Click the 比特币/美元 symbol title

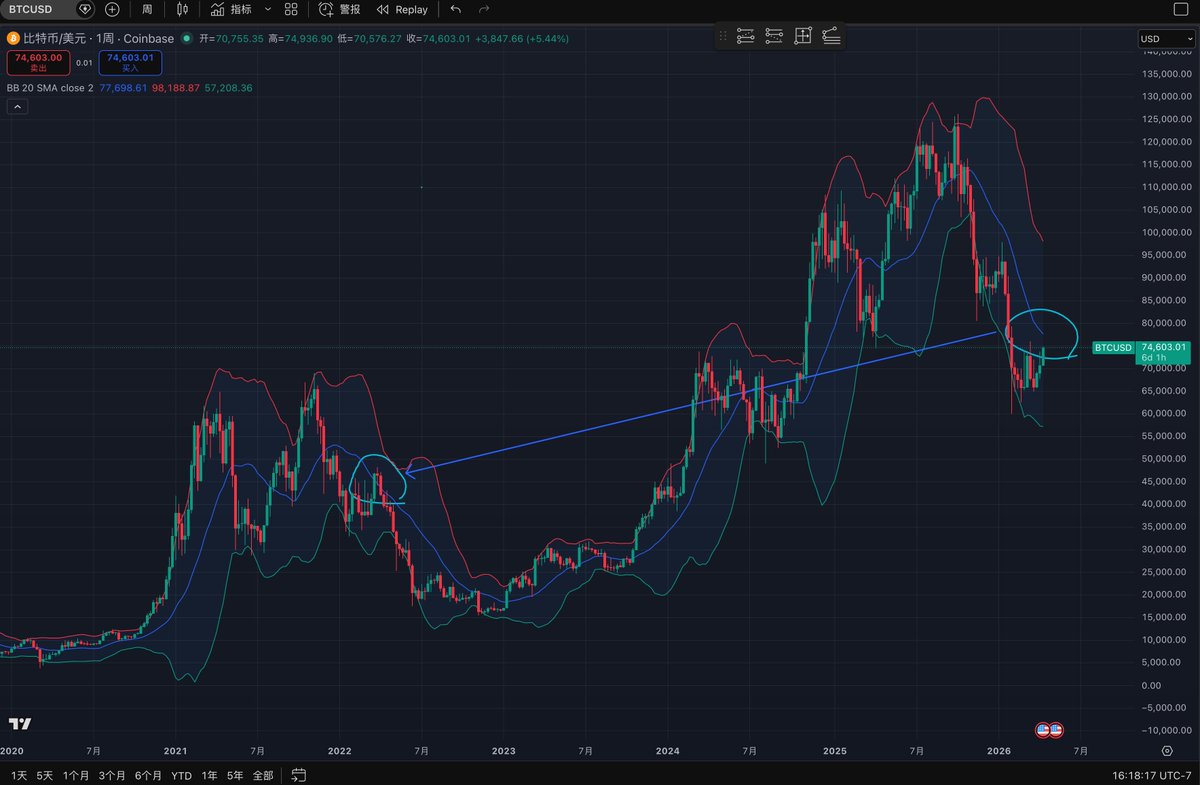(x=56, y=38)
